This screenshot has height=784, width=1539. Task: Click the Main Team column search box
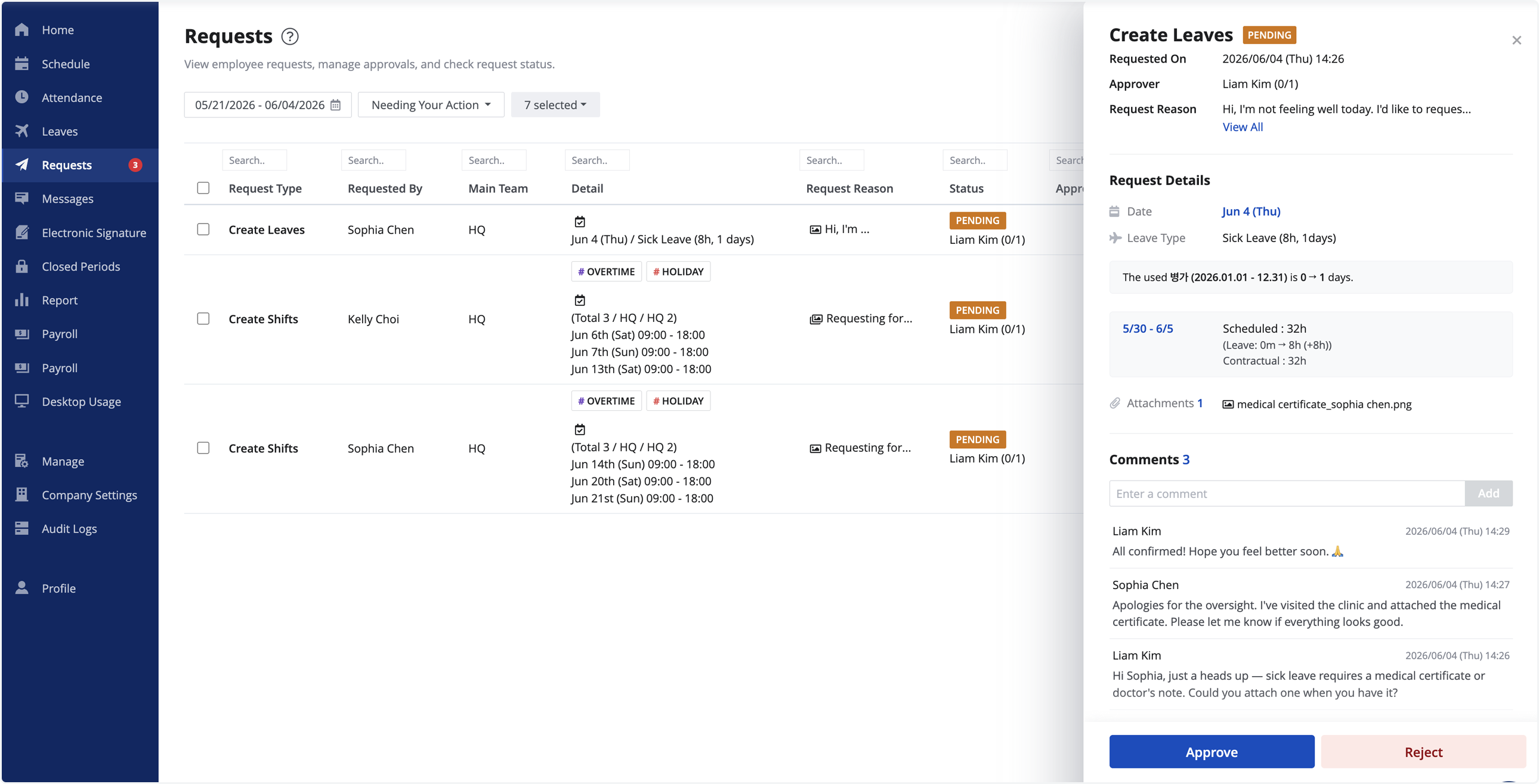tap(494, 160)
